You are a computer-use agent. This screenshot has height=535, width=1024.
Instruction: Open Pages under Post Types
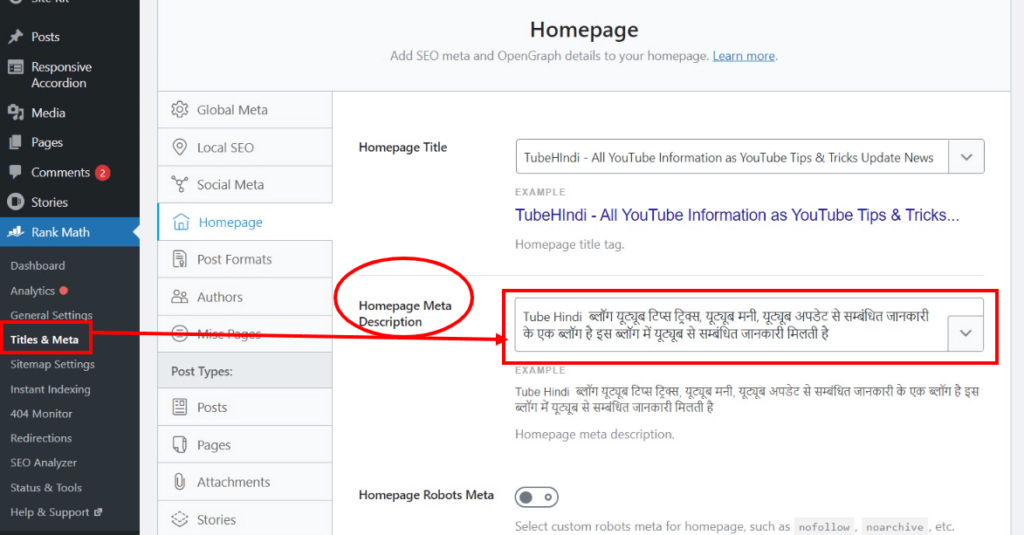coord(245,445)
